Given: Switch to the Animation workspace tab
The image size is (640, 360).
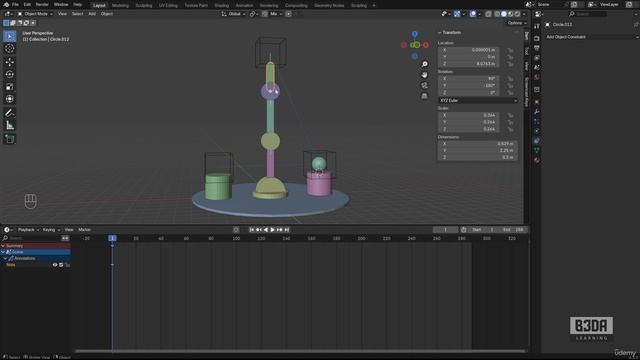Looking at the screenshot, I should [244, 5].
